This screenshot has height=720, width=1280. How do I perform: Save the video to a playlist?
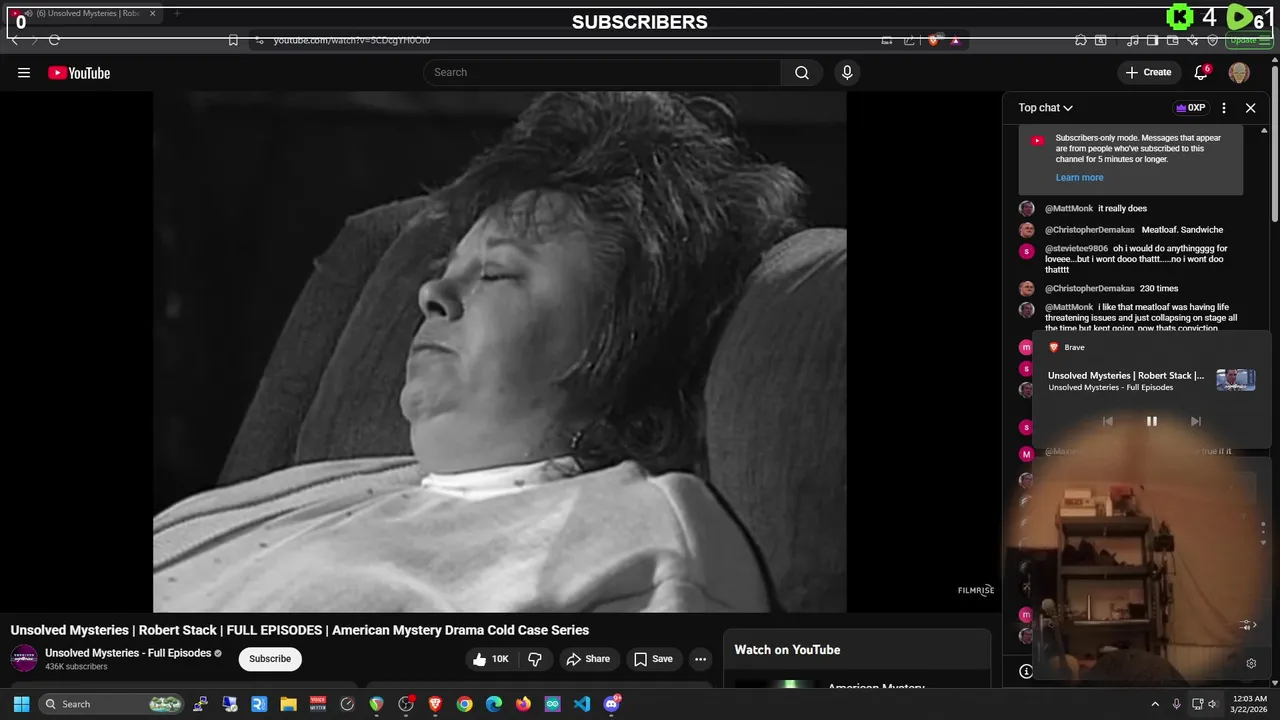[653, 659]
